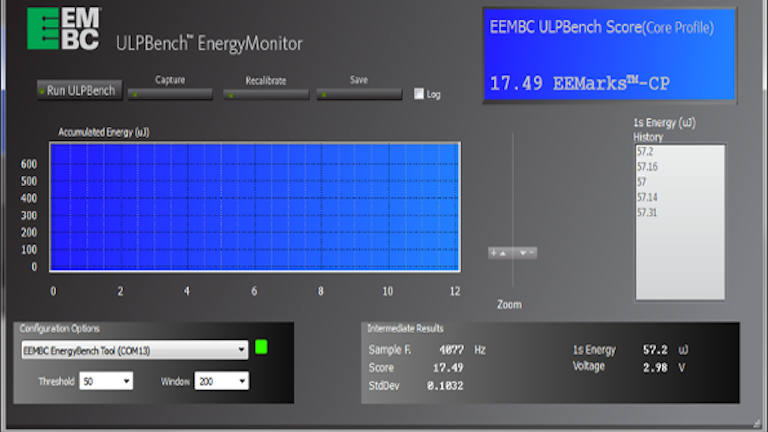Screen dimensions: 768x432
Task: Open the EEMBC EnergyBench Tool (COM13) dropdown
Action: [x=135, y=350]
